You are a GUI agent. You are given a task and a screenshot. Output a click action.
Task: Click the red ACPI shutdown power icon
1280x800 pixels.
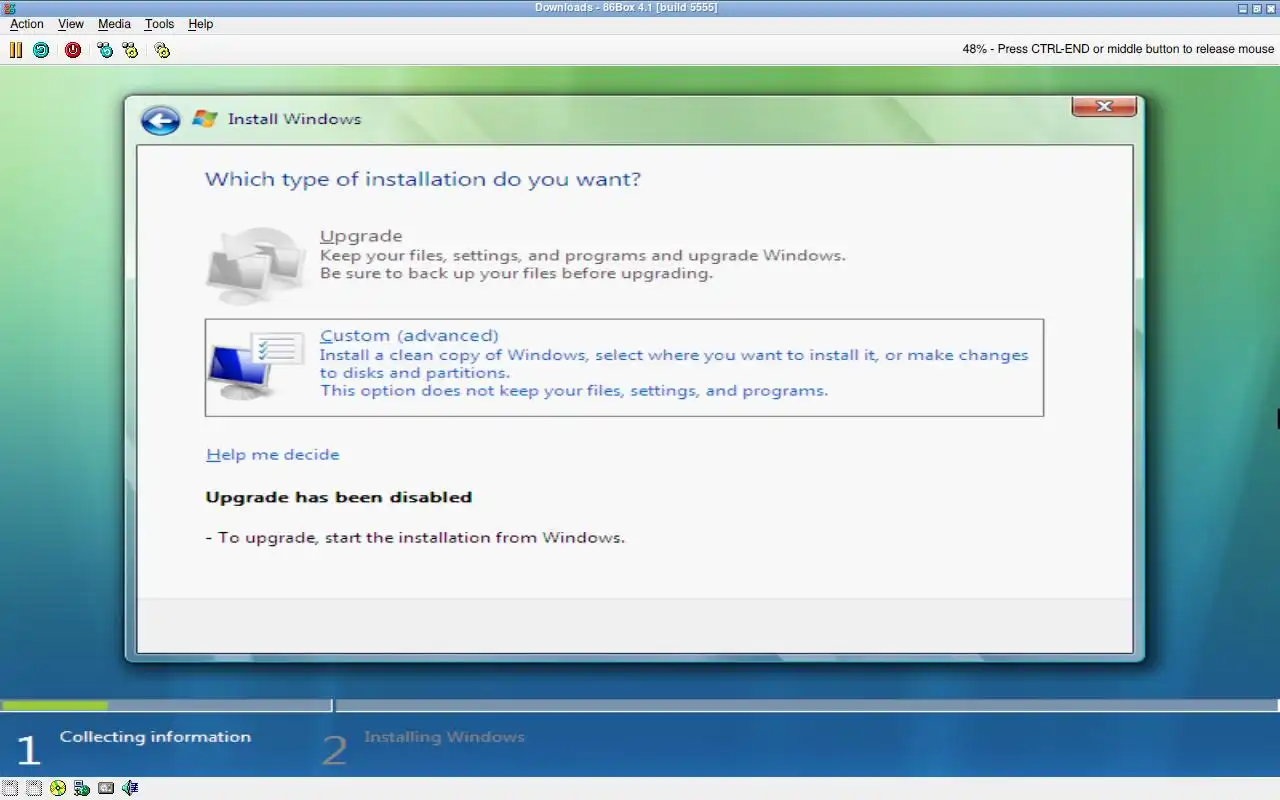pyautogui.click(x=73, y=49)
